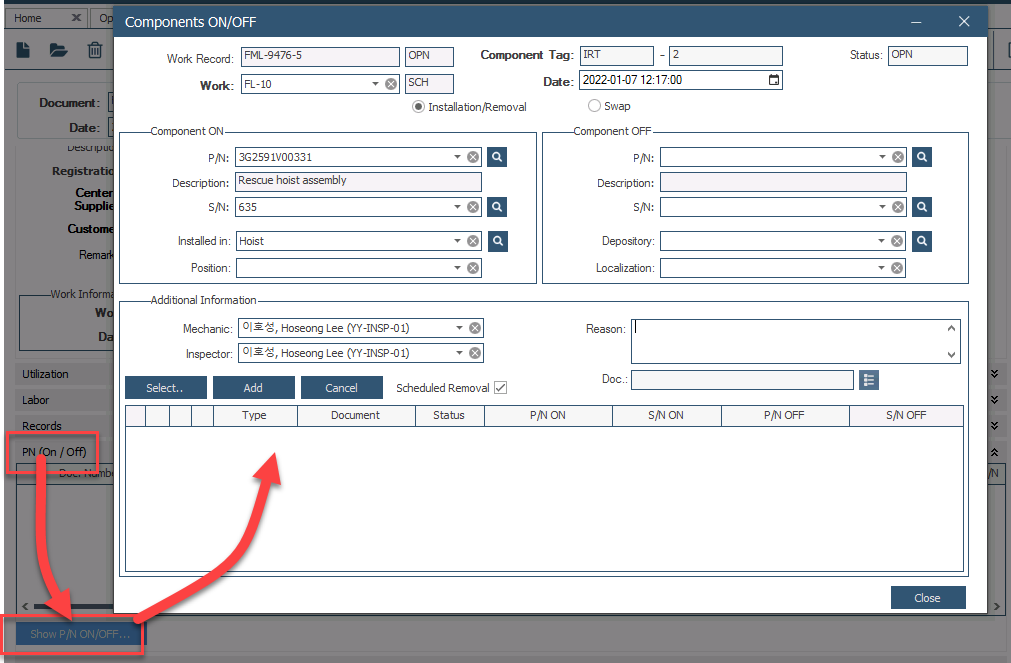Click search icon beside Installed in field
1011x663 pixels.
497,241
